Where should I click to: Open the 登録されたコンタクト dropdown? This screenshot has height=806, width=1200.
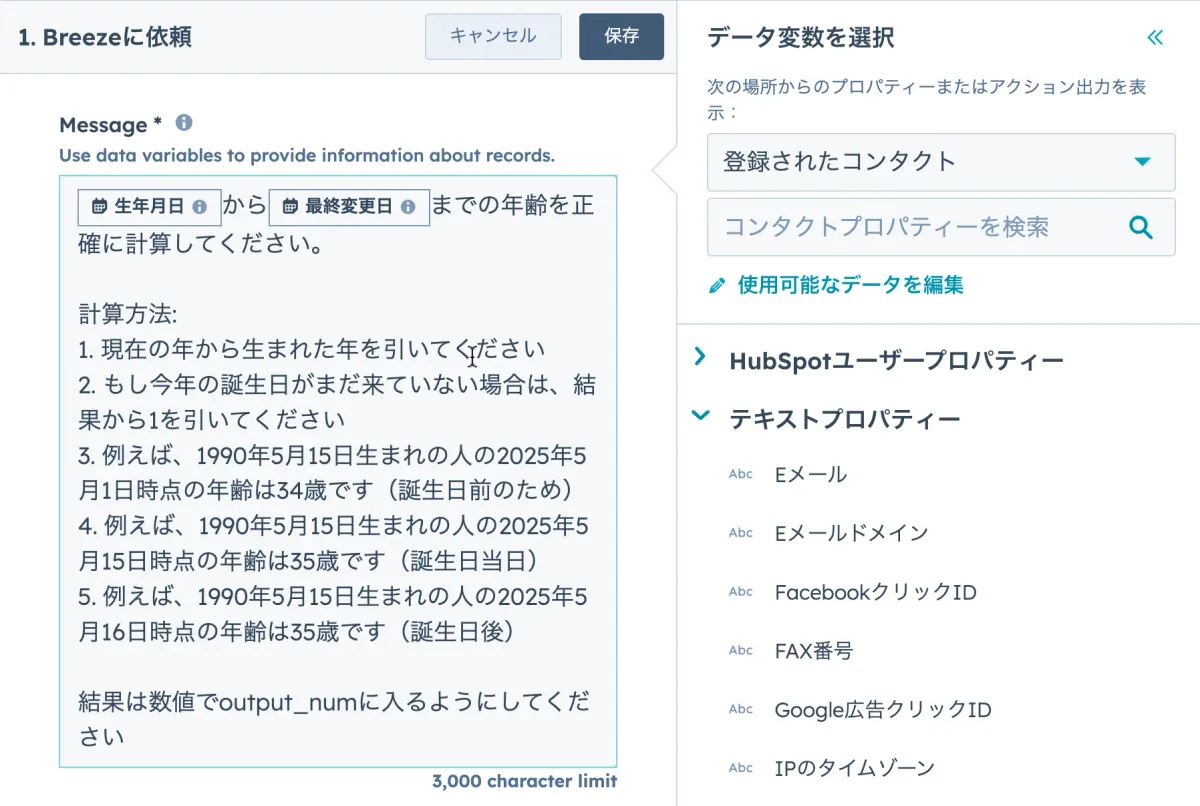(x=940, y=162)
